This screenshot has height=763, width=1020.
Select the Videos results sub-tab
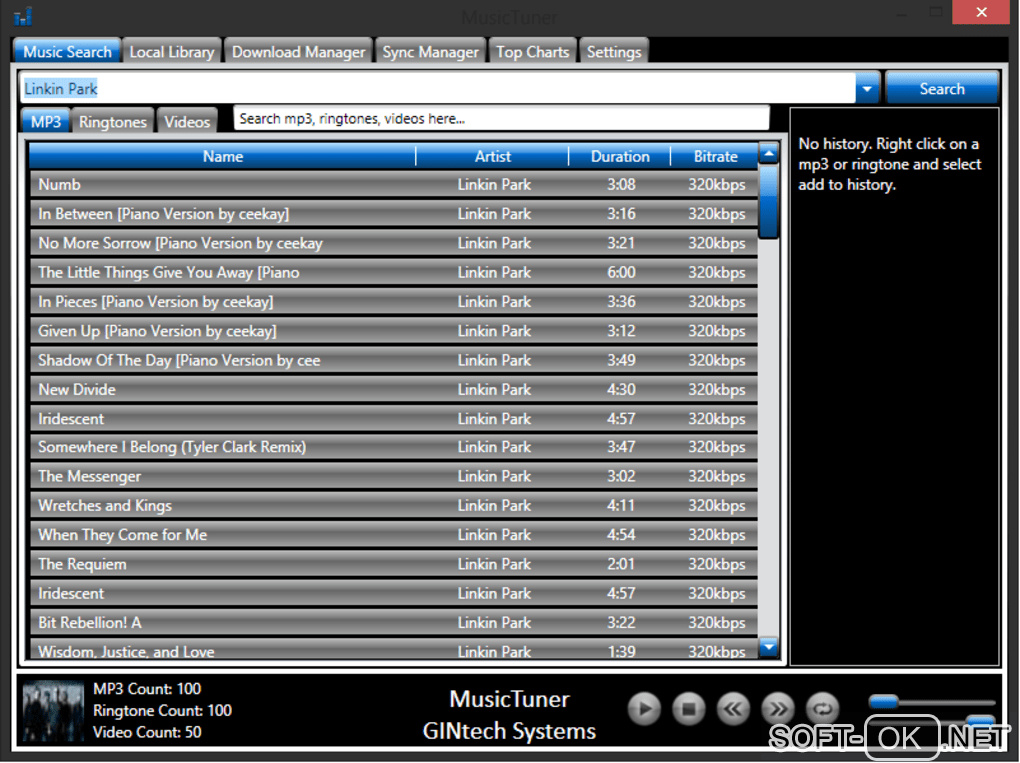(187, 122)
